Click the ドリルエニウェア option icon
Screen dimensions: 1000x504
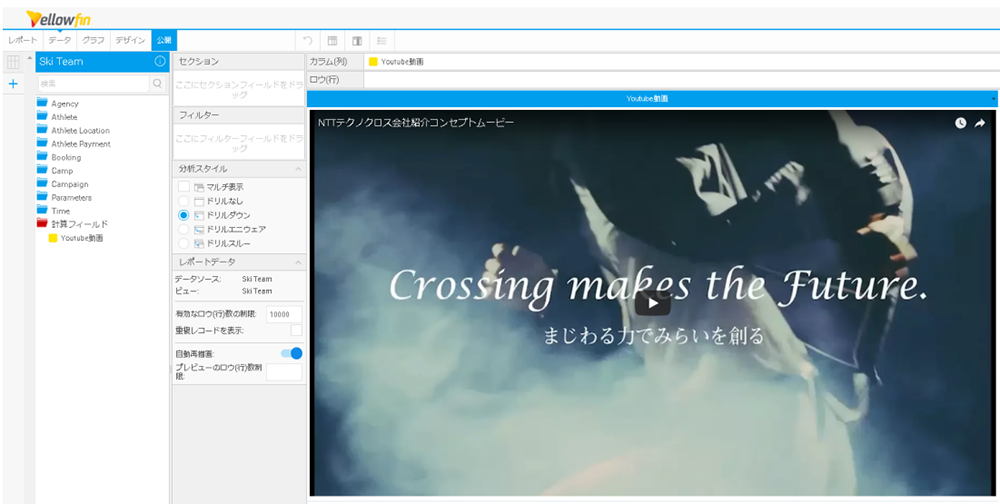tap(198, 229)
